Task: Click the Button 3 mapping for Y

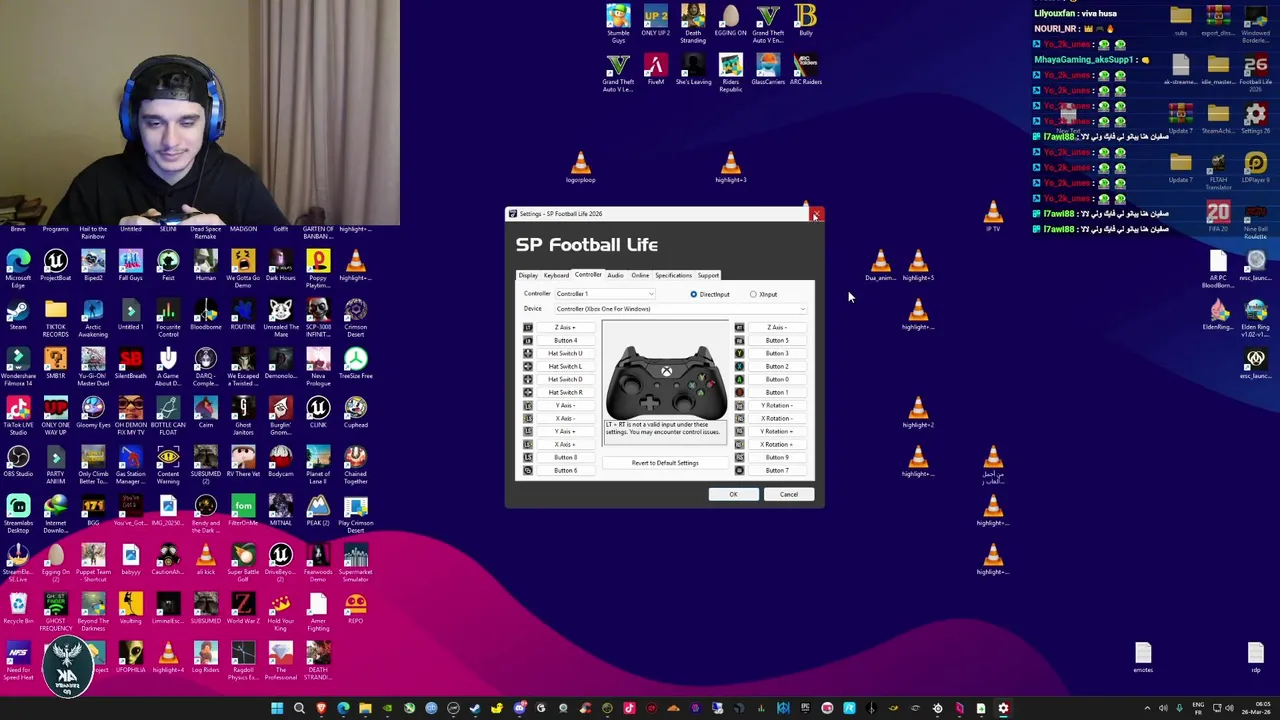Action: tap(776, 353)
